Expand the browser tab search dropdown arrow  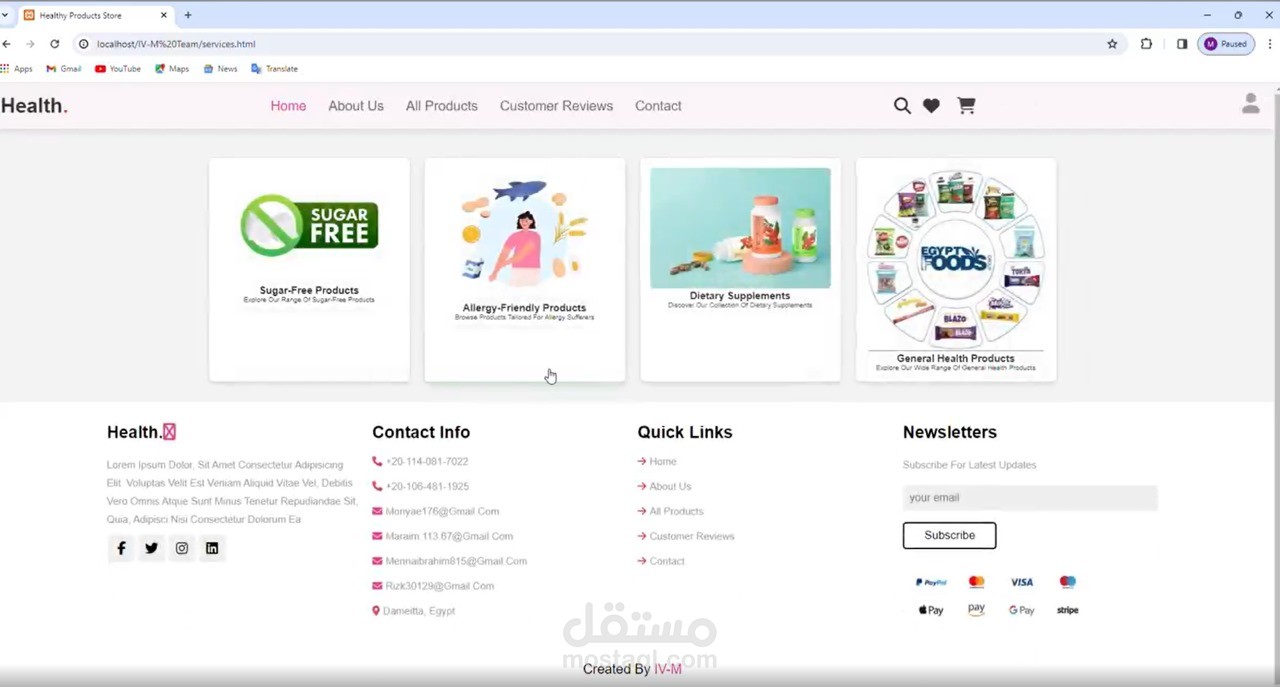(x=5, y=15)
